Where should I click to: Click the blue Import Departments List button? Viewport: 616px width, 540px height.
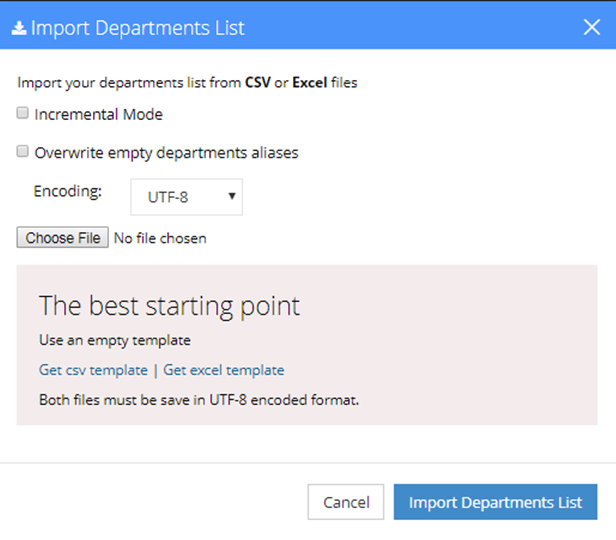pyautogui.click(x=495, y=502)
